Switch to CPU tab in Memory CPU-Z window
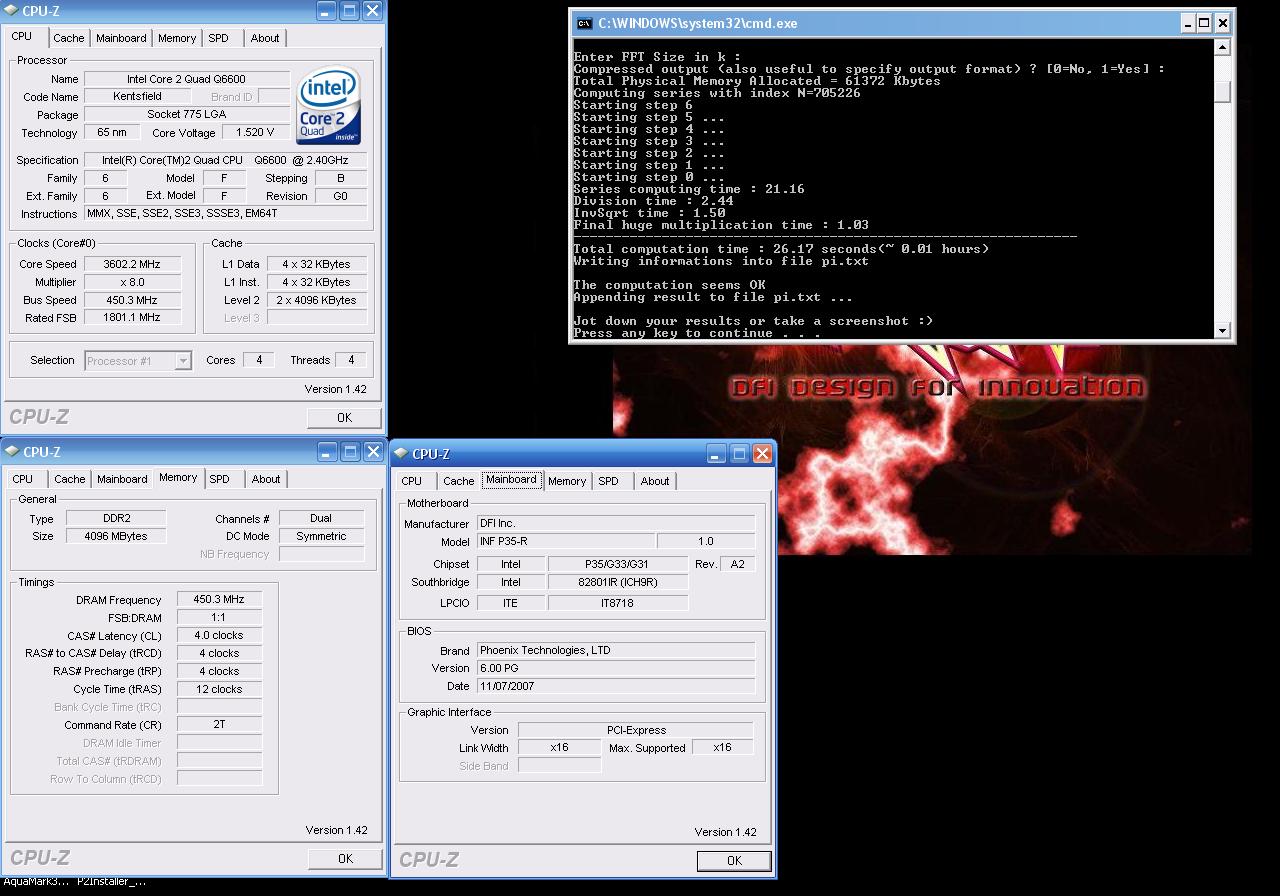 click(x=22, y=479)
